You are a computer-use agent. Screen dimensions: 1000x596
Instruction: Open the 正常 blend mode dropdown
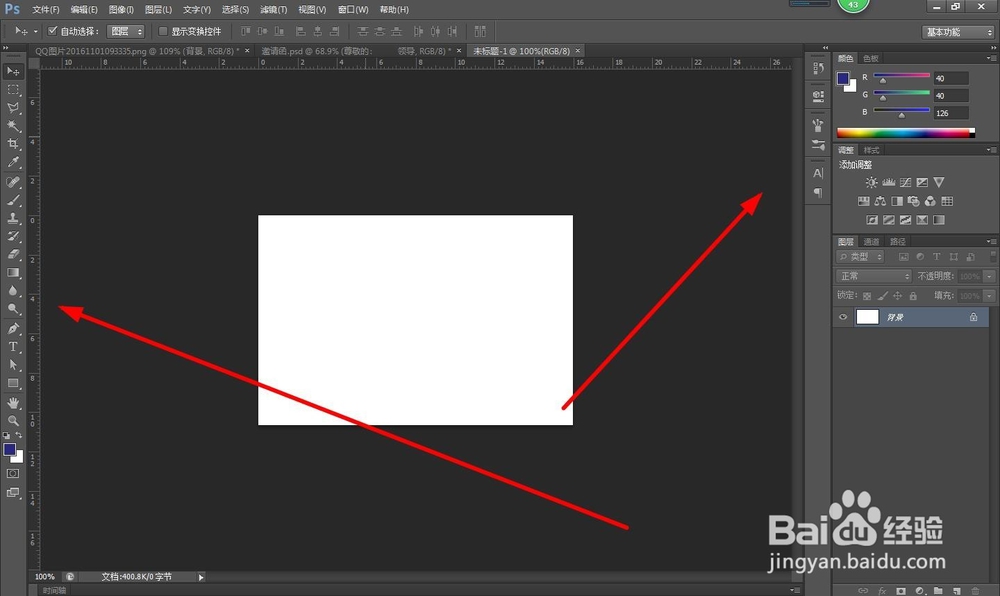coord(874,276)
